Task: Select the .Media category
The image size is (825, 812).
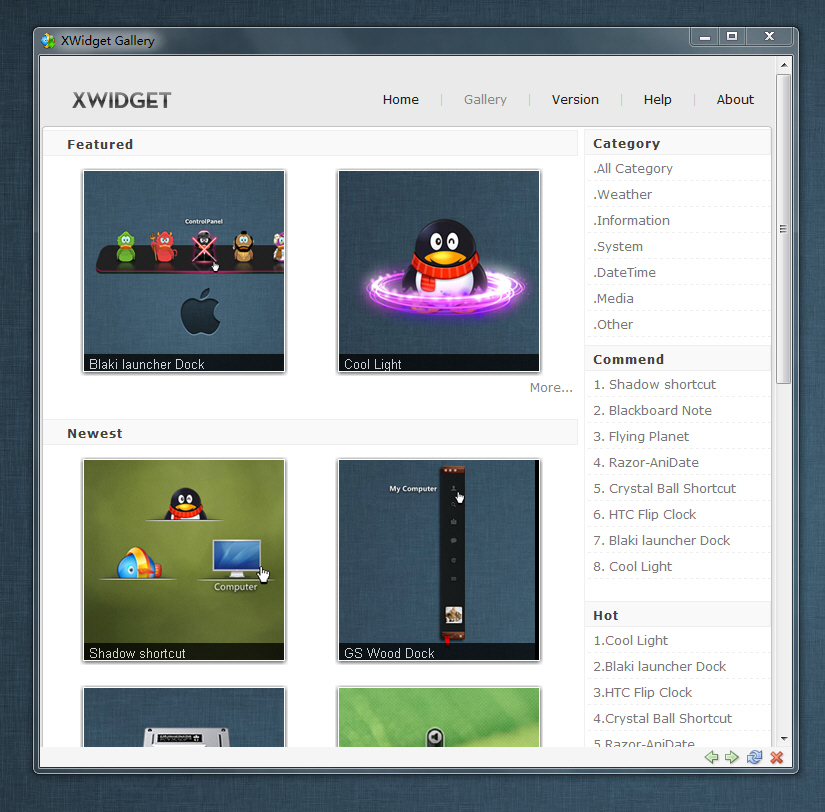Action: tap(613, 298)
